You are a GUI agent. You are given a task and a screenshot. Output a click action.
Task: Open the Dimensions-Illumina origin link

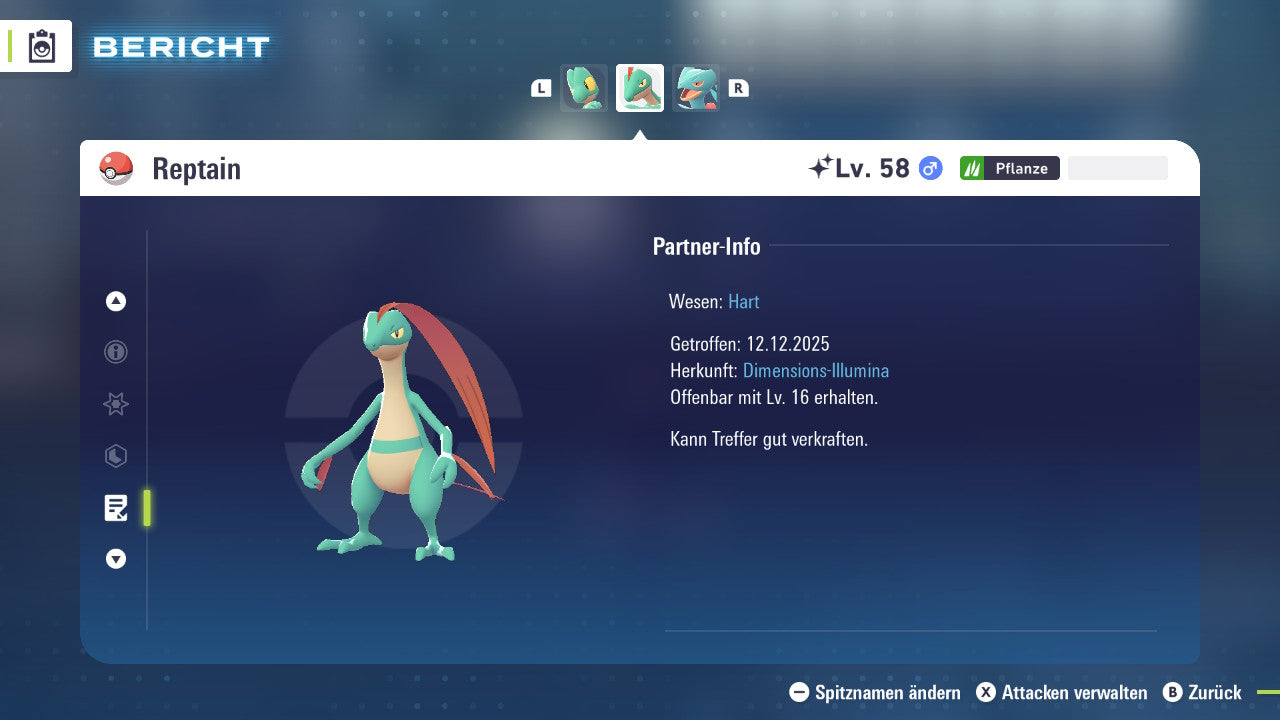814,370
